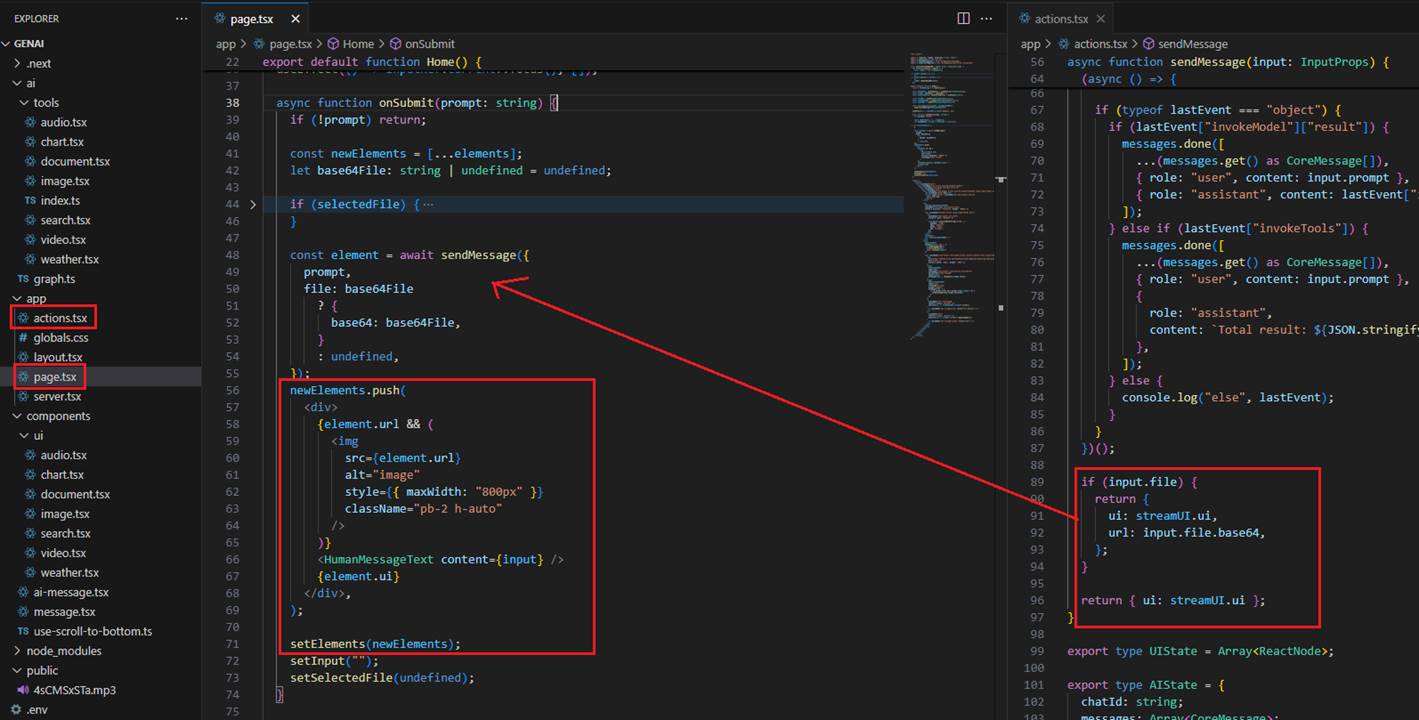1419x720 pixels.
Task: Place cursor on 'setElements(newElements);' line
Action: point(375,644)
